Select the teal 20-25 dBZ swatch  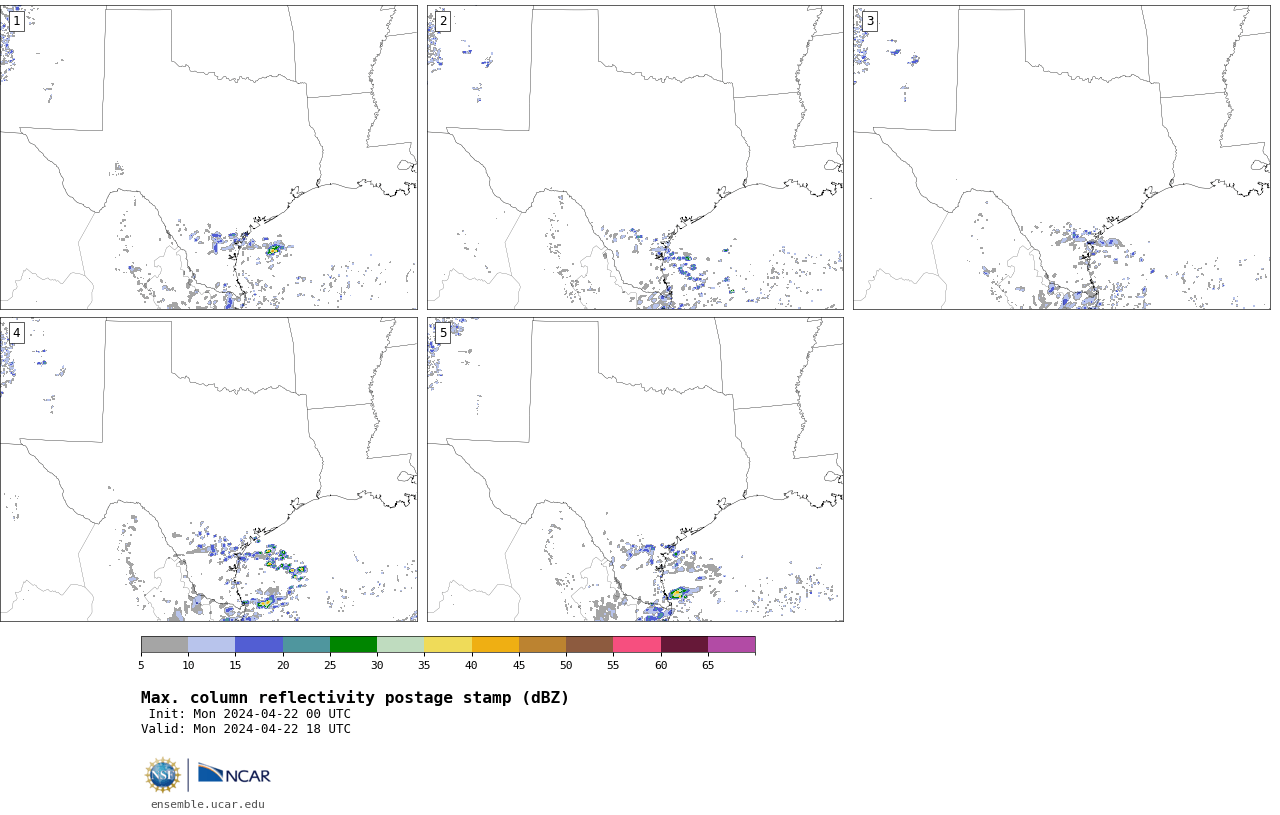point(306,644)
